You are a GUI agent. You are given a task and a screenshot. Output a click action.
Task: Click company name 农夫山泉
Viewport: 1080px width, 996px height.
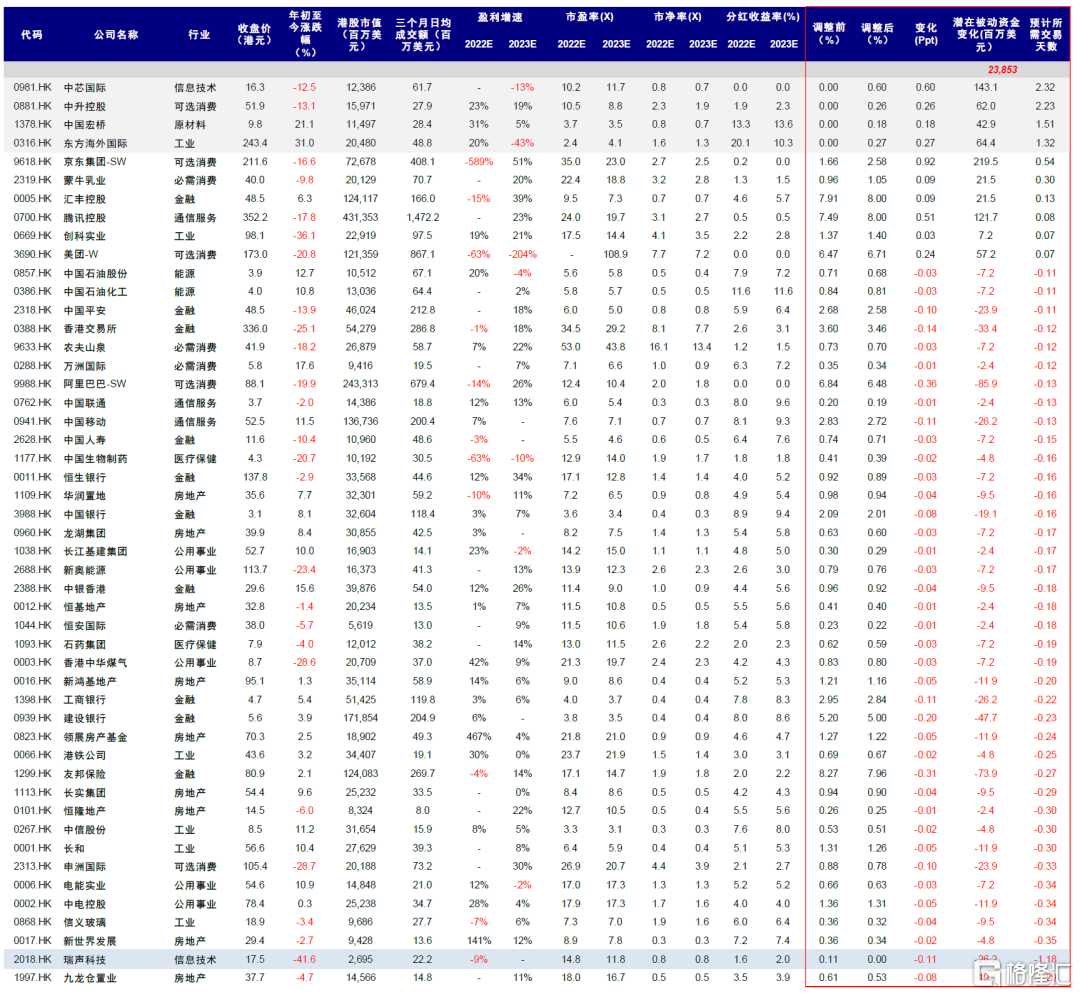tap(85, 348)
